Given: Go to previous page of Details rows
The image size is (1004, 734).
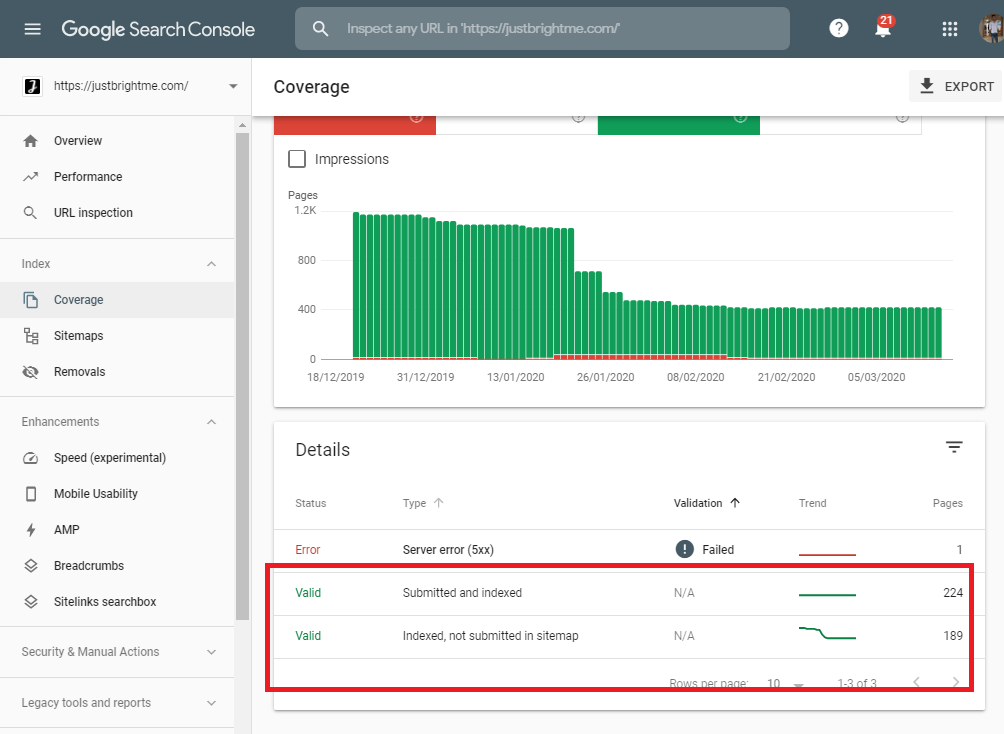Looking at the screenshot, I should (916, 681).
